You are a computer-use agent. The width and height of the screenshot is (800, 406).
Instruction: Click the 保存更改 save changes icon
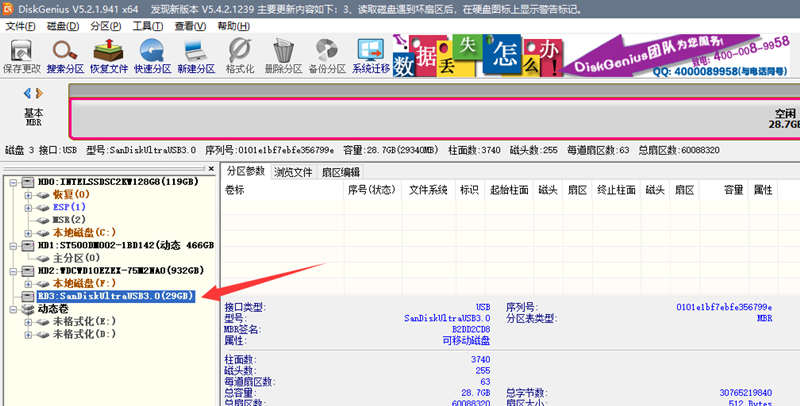(21, 56)
